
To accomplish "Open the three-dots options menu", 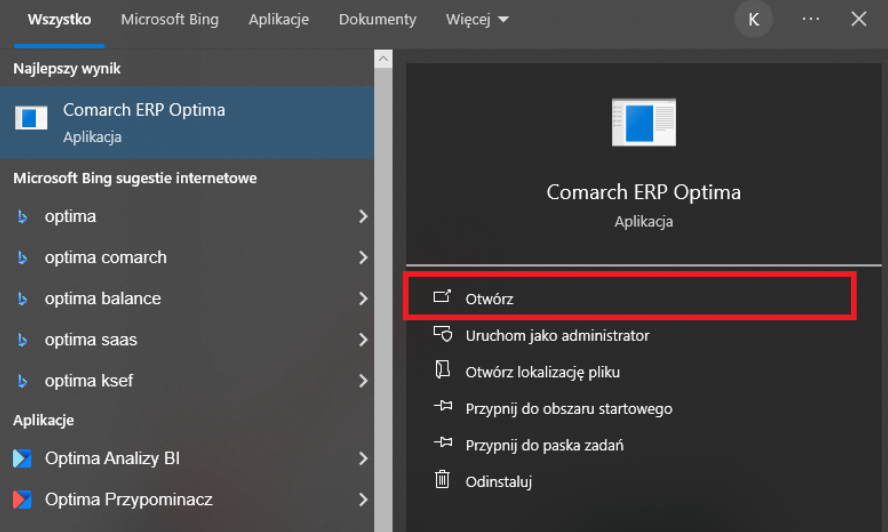I will coord(810,19).
